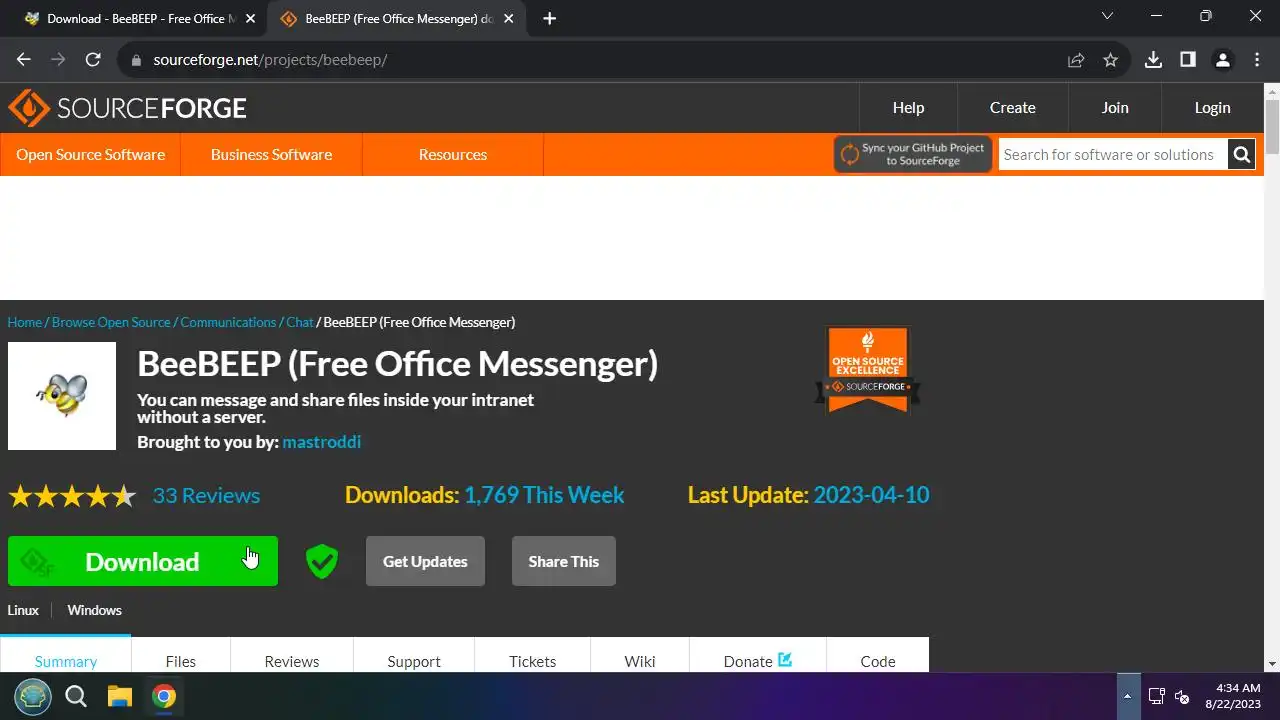
Task: Click the green Download button
Action: (x=143, y=561)
